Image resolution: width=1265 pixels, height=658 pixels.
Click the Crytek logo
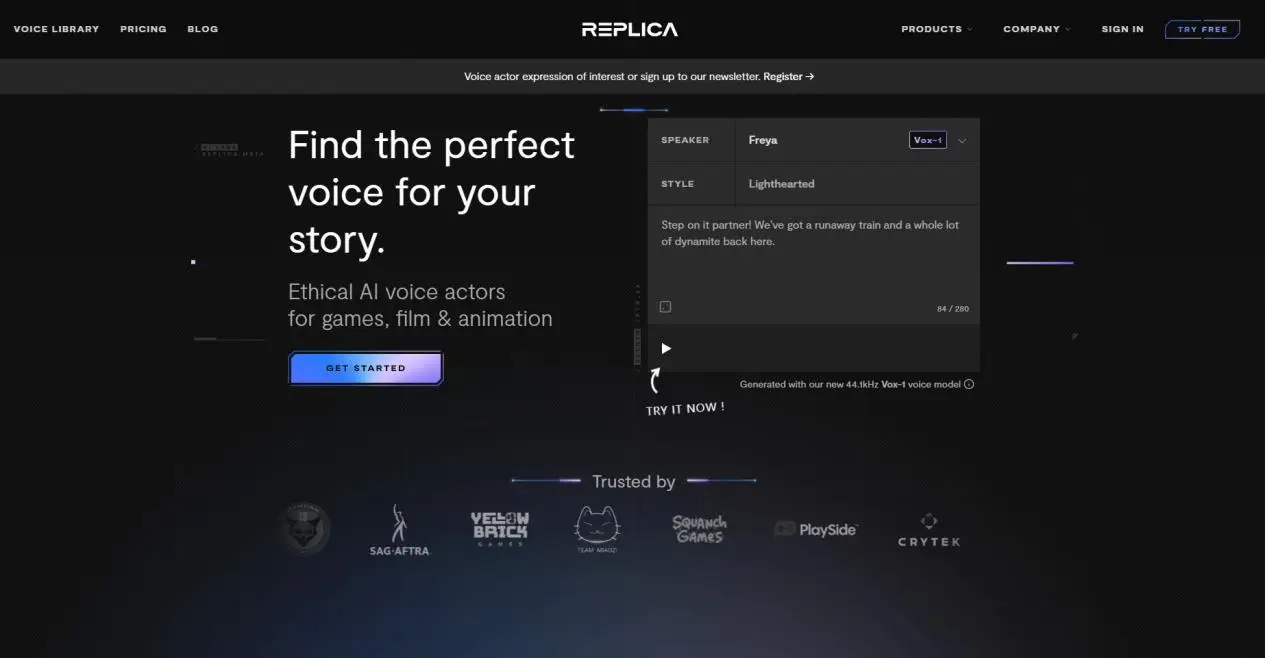pos(929,530)
